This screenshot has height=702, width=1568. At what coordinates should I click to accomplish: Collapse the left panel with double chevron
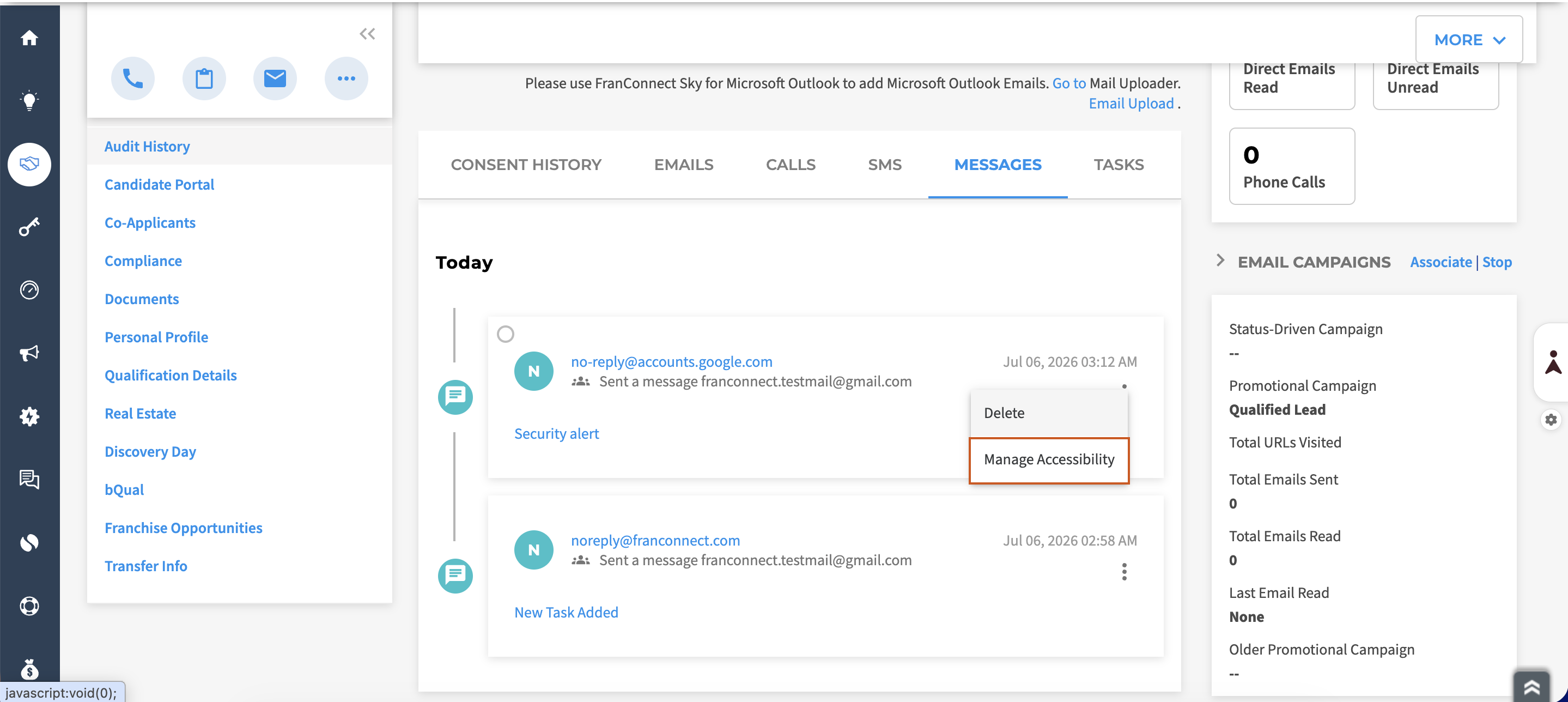367,34
